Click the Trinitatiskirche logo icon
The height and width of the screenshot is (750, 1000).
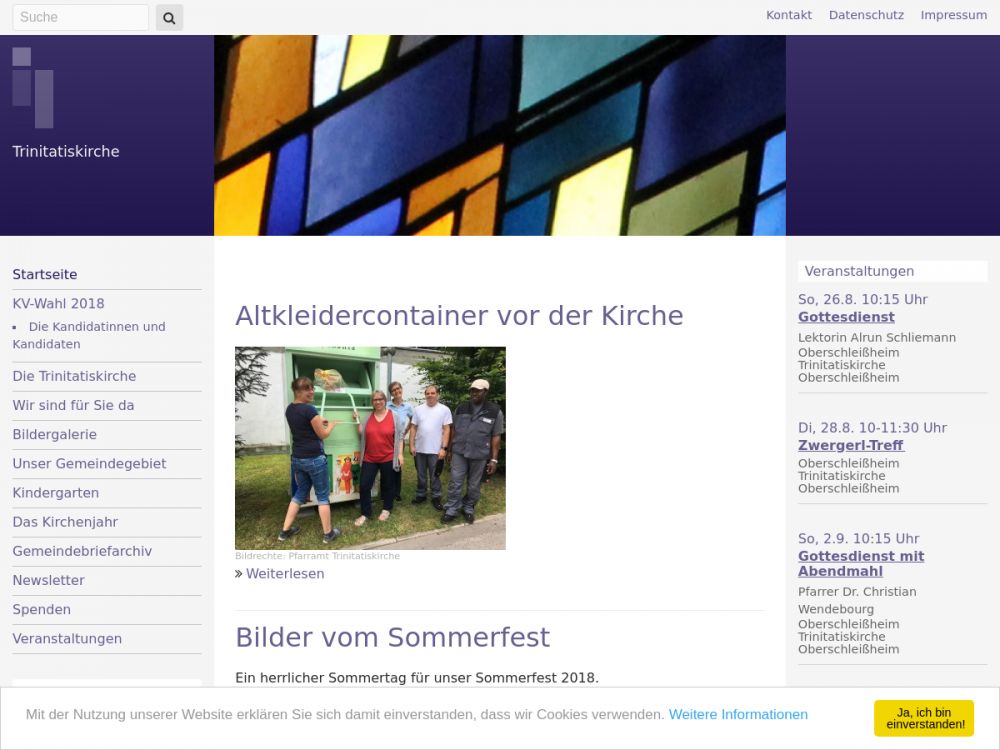point(33,87)
